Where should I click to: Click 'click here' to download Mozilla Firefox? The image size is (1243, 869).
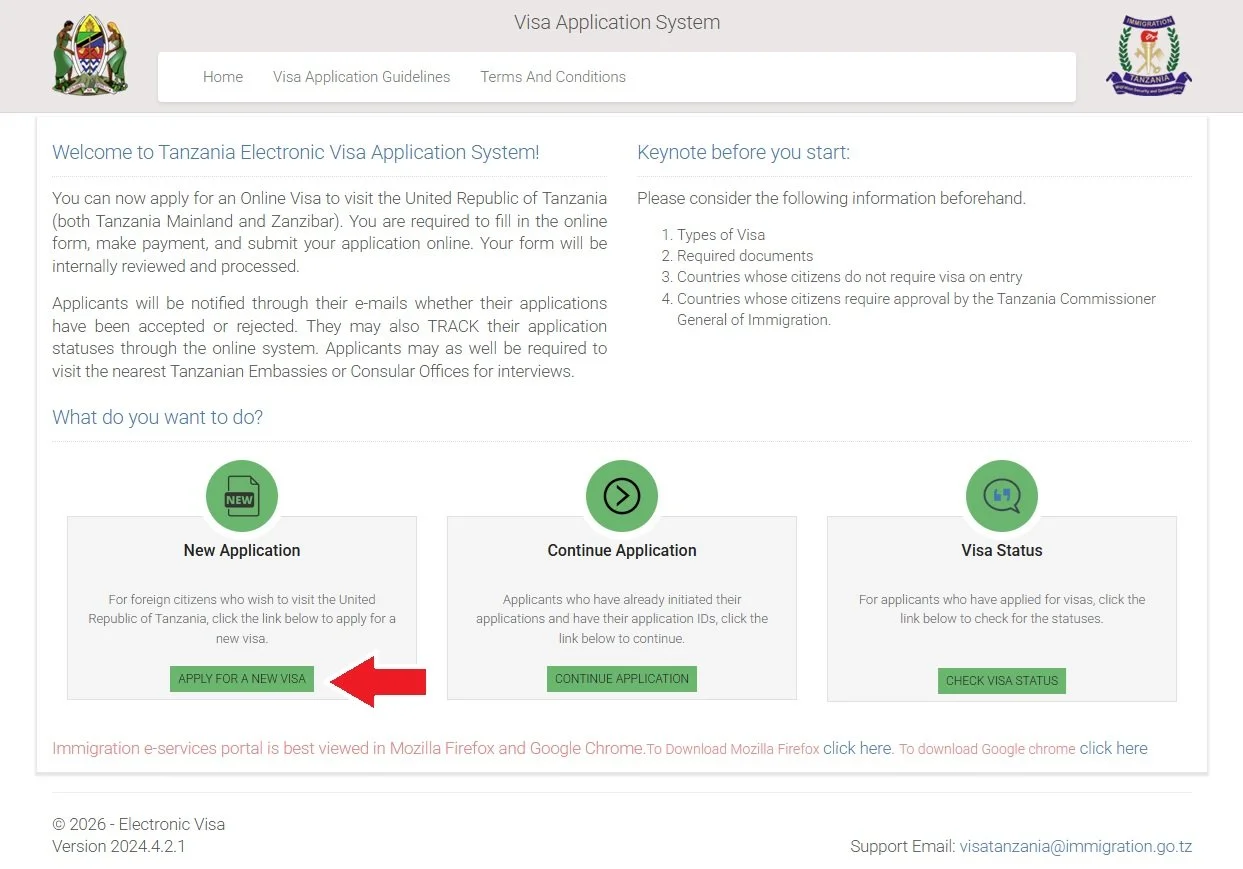coord(857,748)
